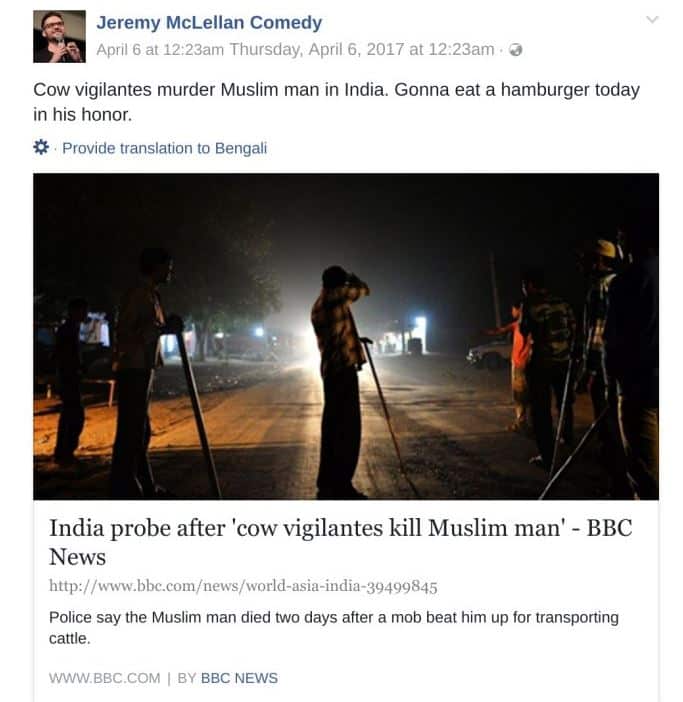Screen dimensions: 683x702
Task: Open the post options chevron menu
Action: 652,20
